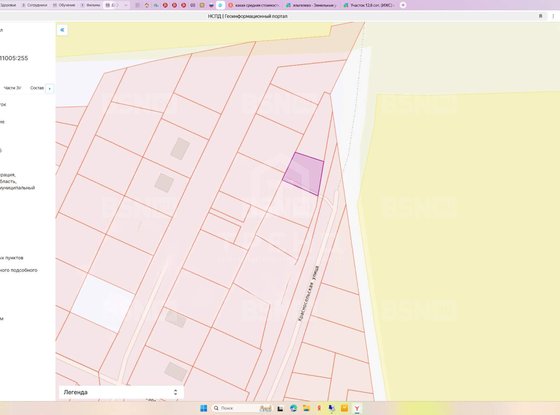Click the Красносельская улица street label
This screenshot has height=415, width=560.
click(309, 294)
